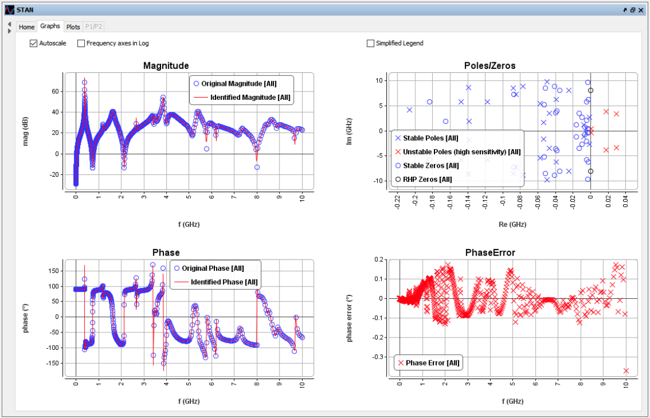Image resolution: width=650 pixels, height=418 pixels.
Task: Click the mag (dB) axis label
Action: coord(27,131)
